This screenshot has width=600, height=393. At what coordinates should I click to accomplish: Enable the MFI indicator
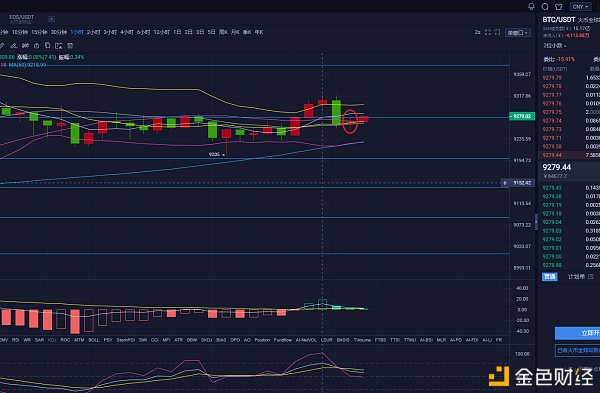pyautogui.click(x=166, y=340)
